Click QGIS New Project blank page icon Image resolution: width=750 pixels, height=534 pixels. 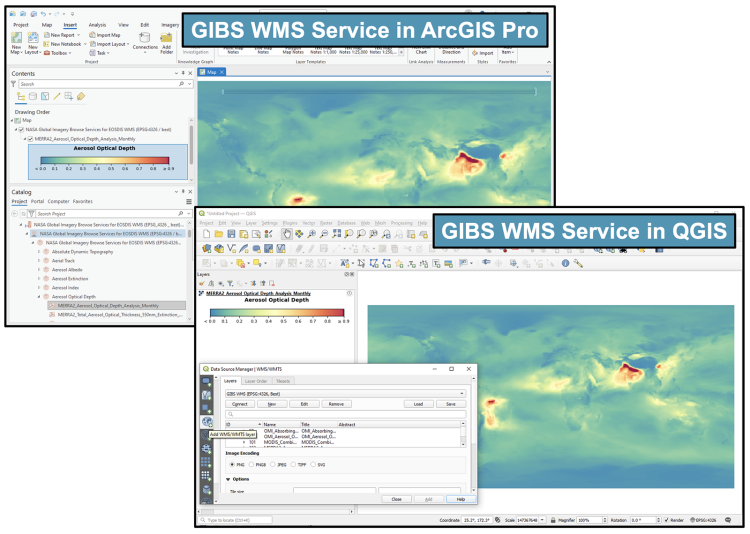[x=207, y=234]
